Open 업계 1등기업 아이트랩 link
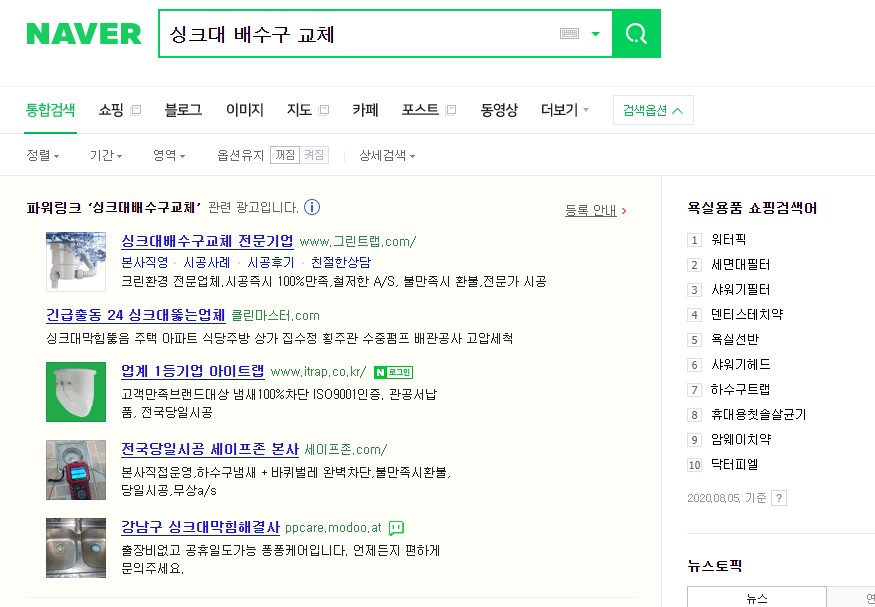The width and height of the screenshot is (875, 607). (x=193, y=372)
